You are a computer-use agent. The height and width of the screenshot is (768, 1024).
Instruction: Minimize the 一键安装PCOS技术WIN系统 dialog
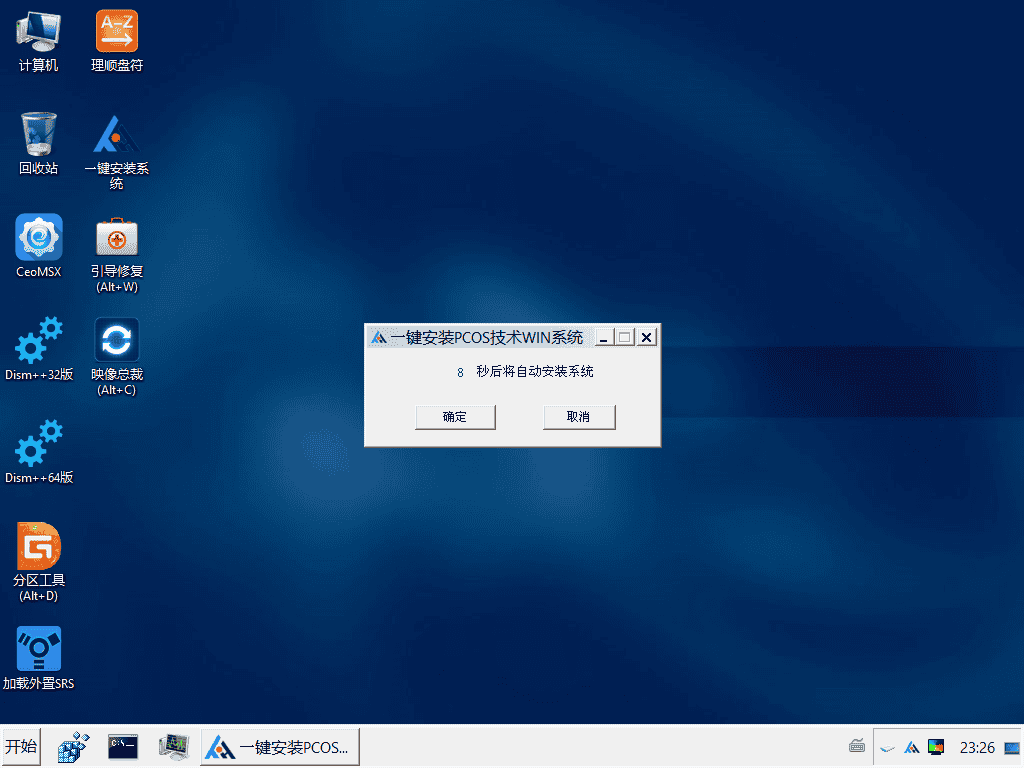[x=604, y=337]
